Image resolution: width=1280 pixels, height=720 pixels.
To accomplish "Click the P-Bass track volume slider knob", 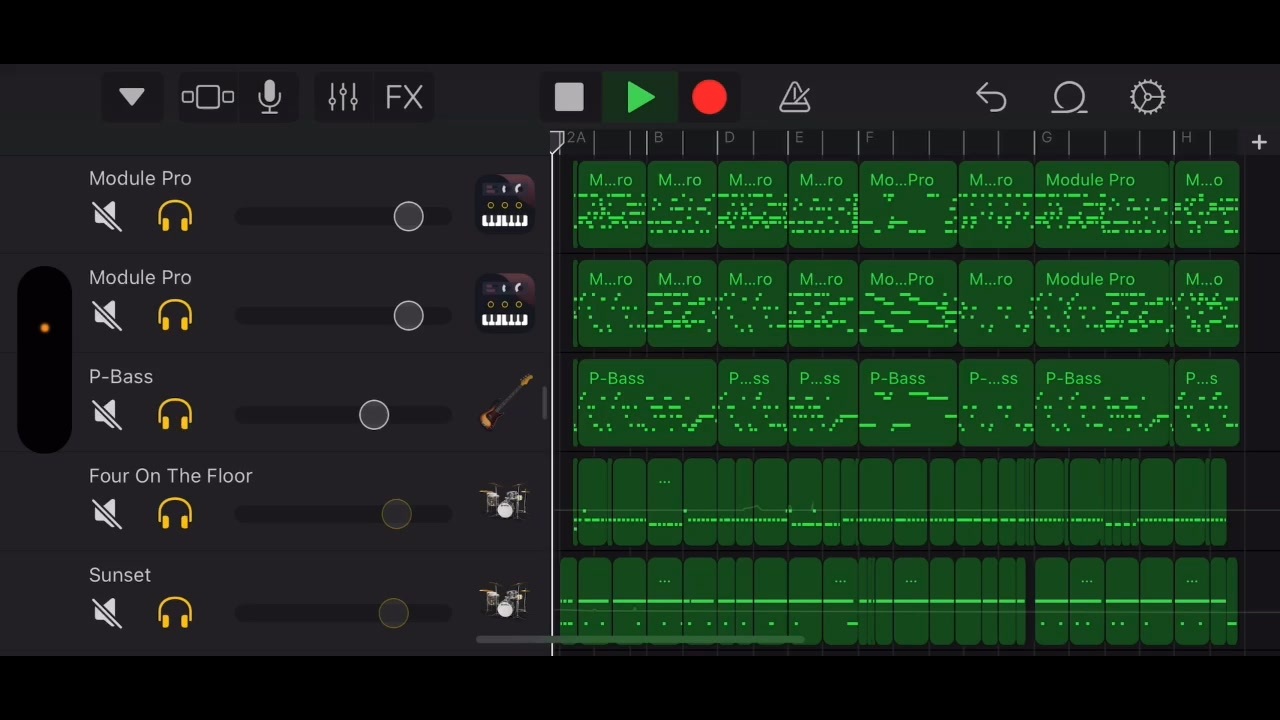I will click(374, 415).
